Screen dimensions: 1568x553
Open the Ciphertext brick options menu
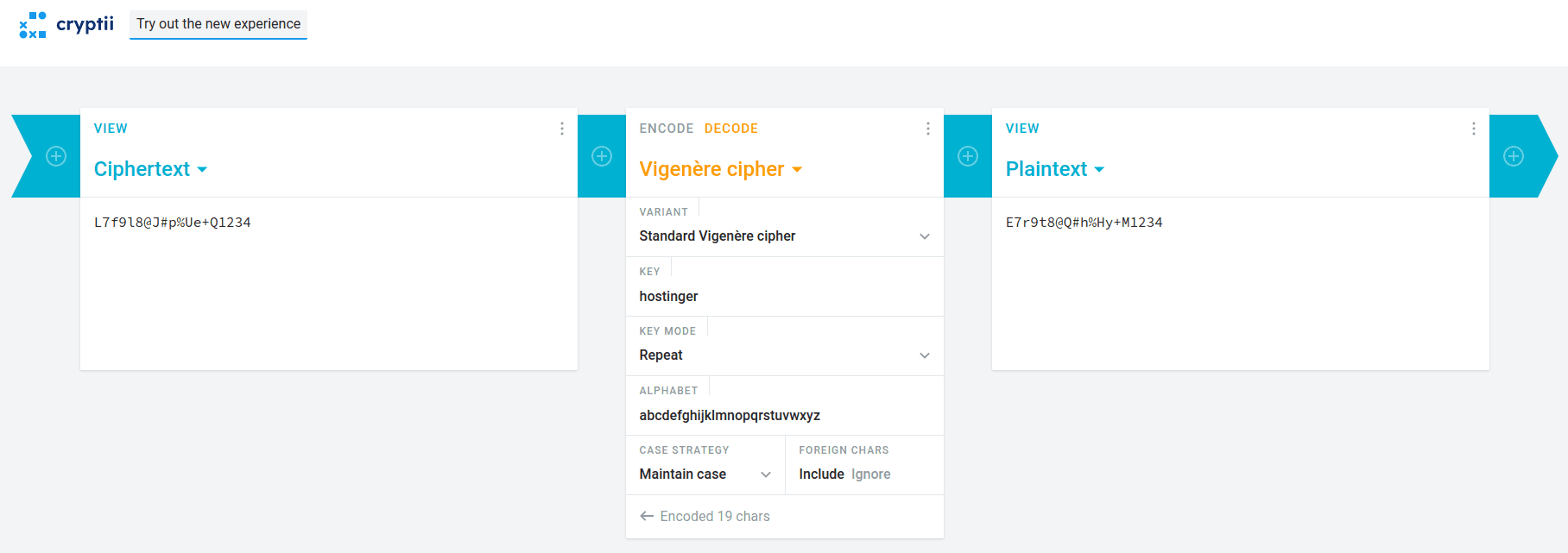tap(562, 129)
